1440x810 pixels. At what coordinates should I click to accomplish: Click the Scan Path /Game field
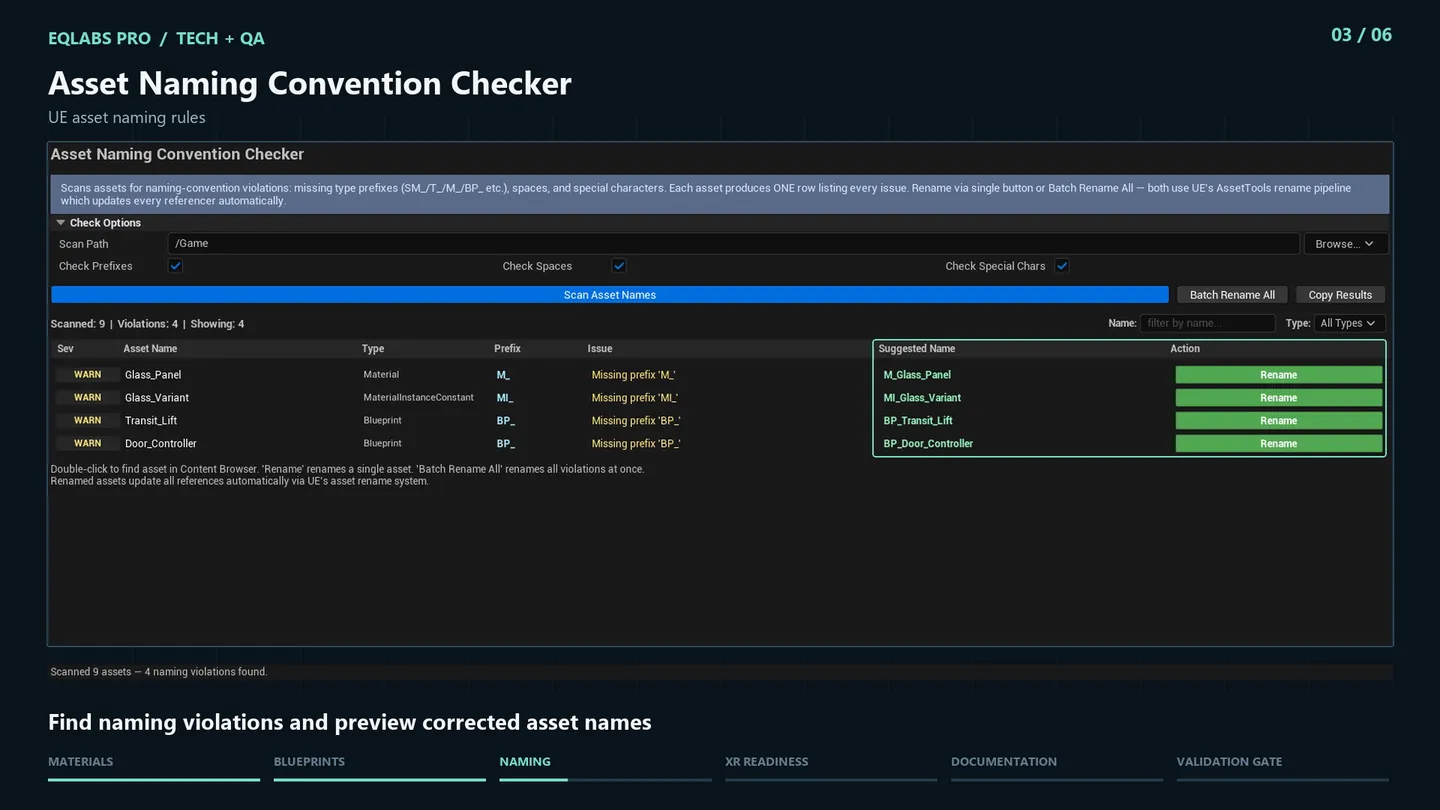coord(734,244)
